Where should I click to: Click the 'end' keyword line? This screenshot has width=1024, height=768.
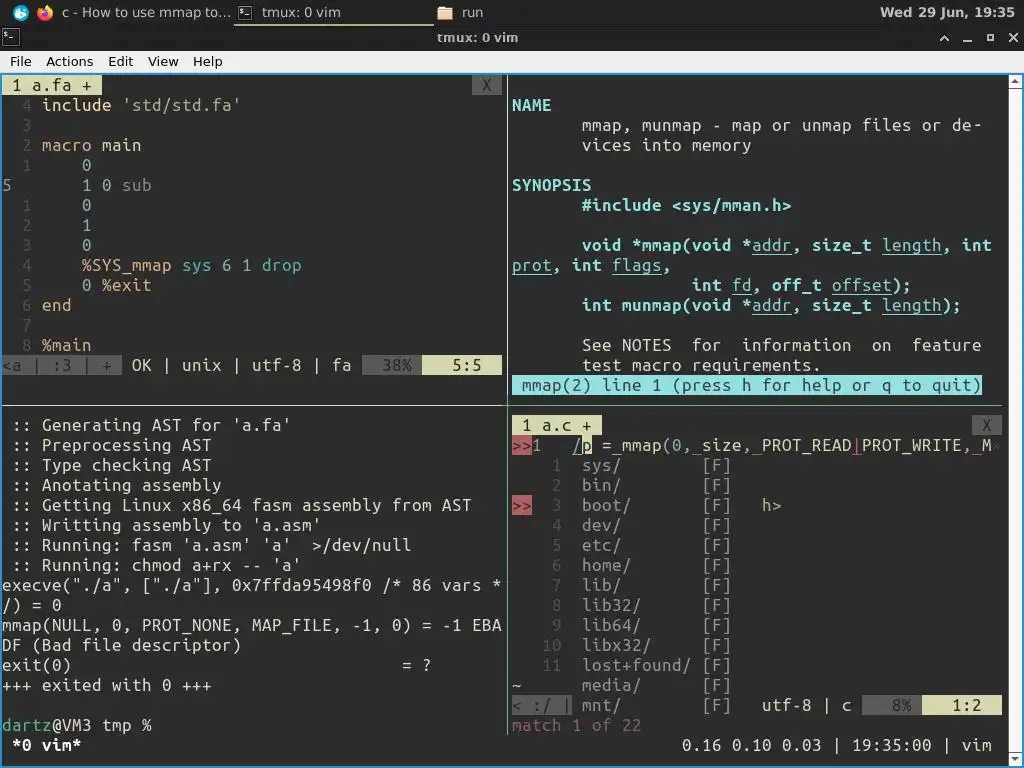(57, 305)
